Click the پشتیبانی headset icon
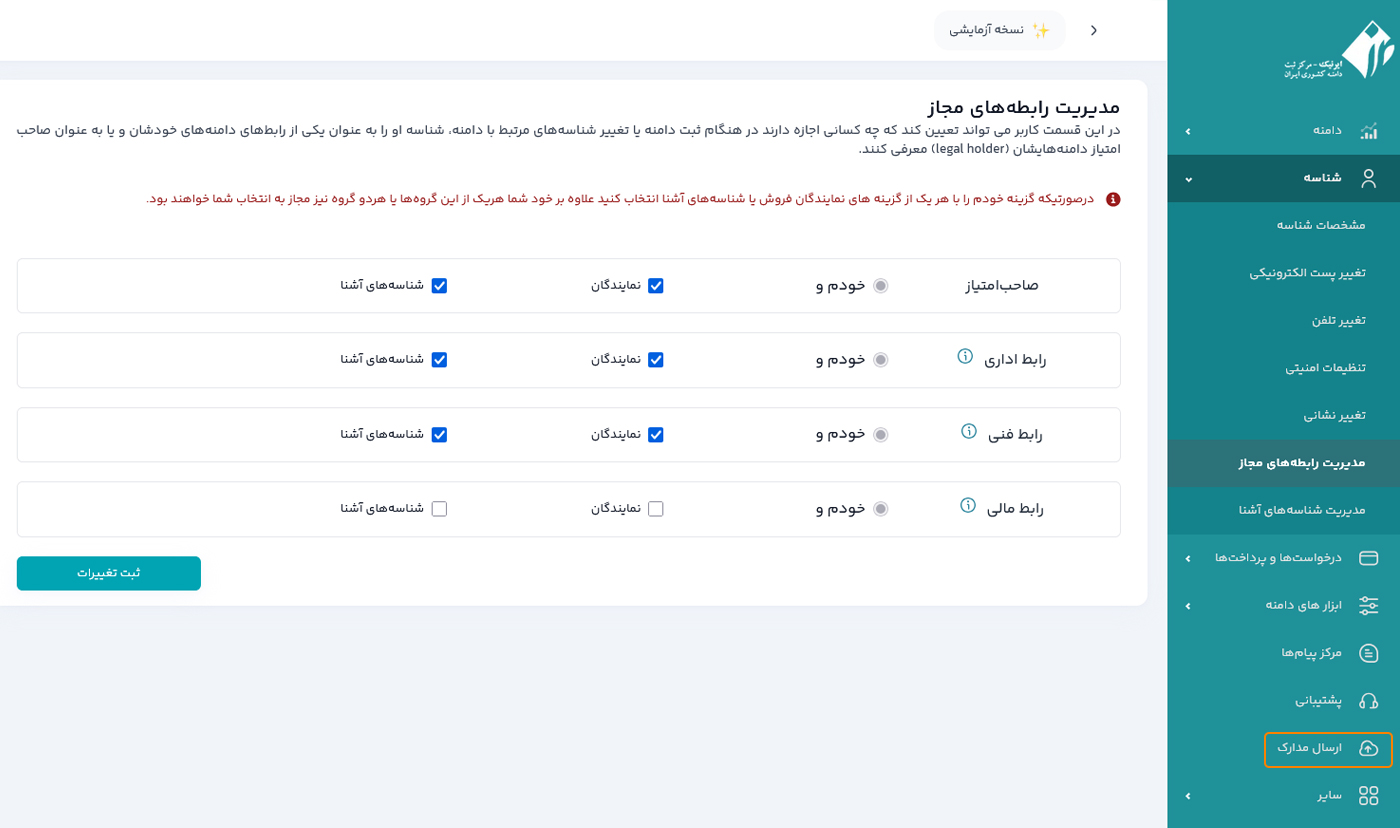Screen dimensions: 1400x828 pos(1368,700)
